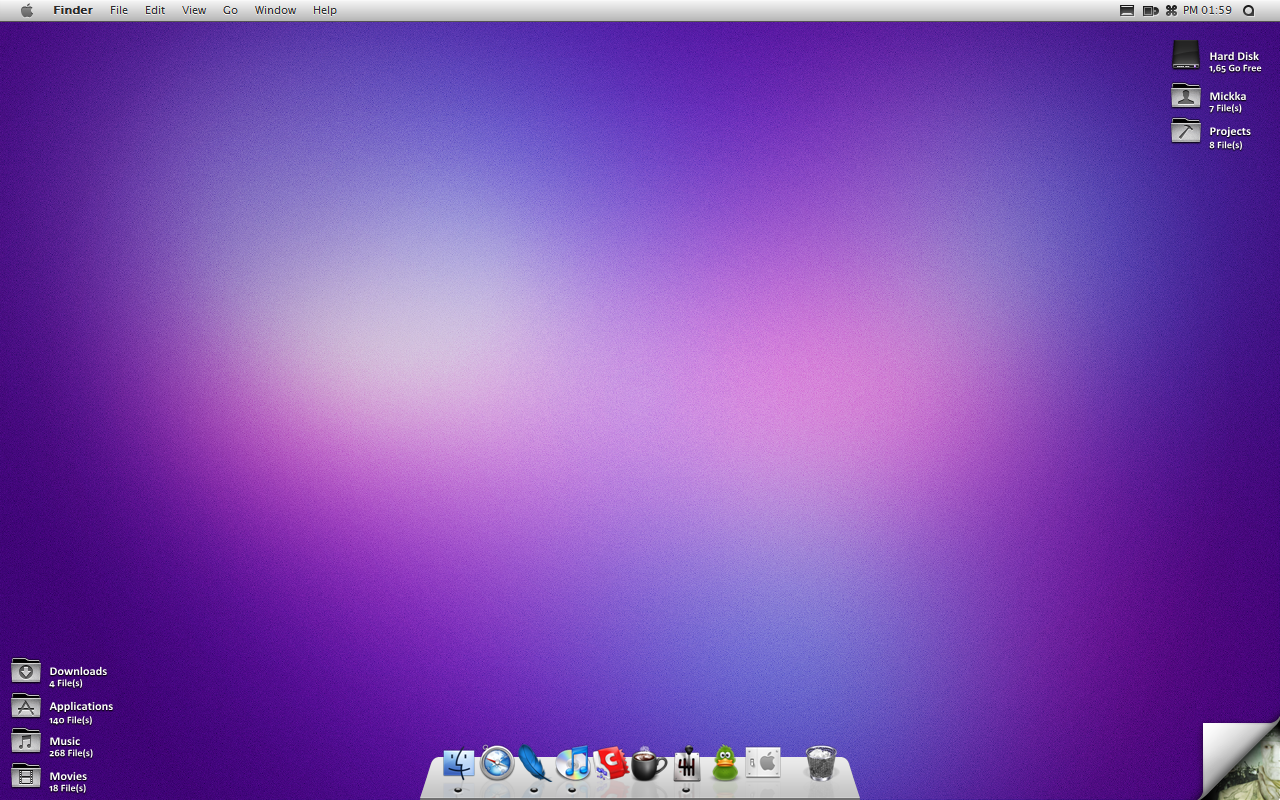The height and width of the screenshot is (800, 1280).
Task: Click the command-symbol menu bar icon
Action: click(1171, 10)
